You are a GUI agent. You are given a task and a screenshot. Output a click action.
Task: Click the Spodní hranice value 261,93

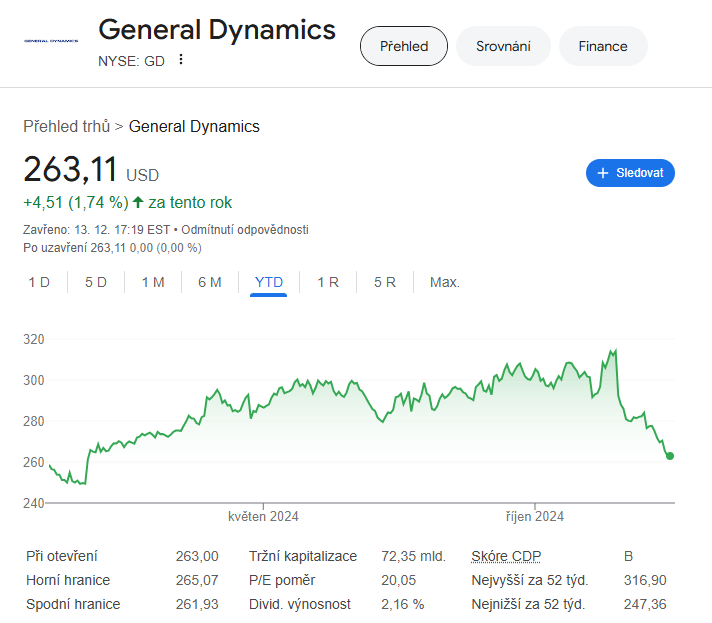point(197,604)
